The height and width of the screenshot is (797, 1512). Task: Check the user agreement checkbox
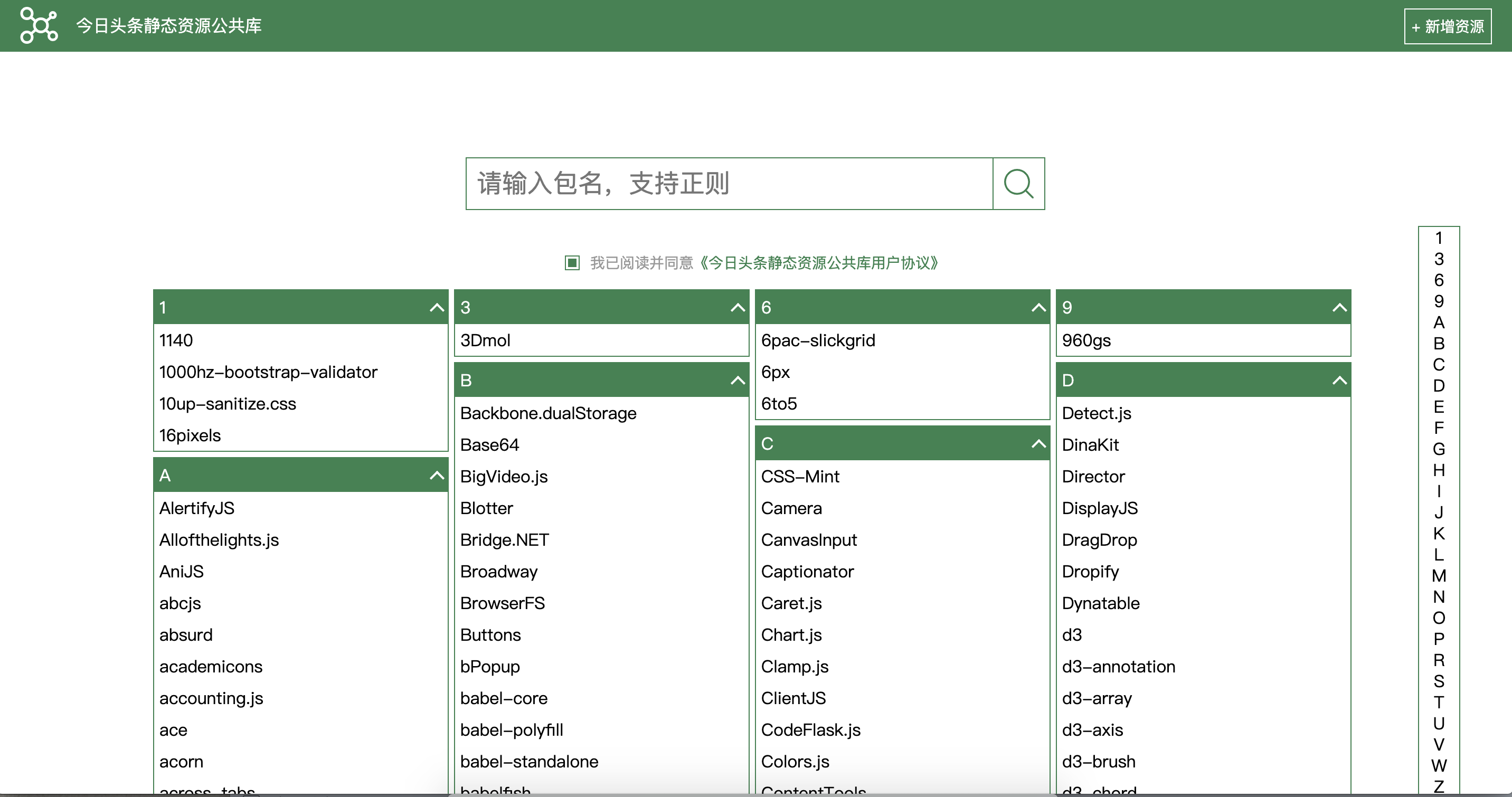tap(572, 263)
